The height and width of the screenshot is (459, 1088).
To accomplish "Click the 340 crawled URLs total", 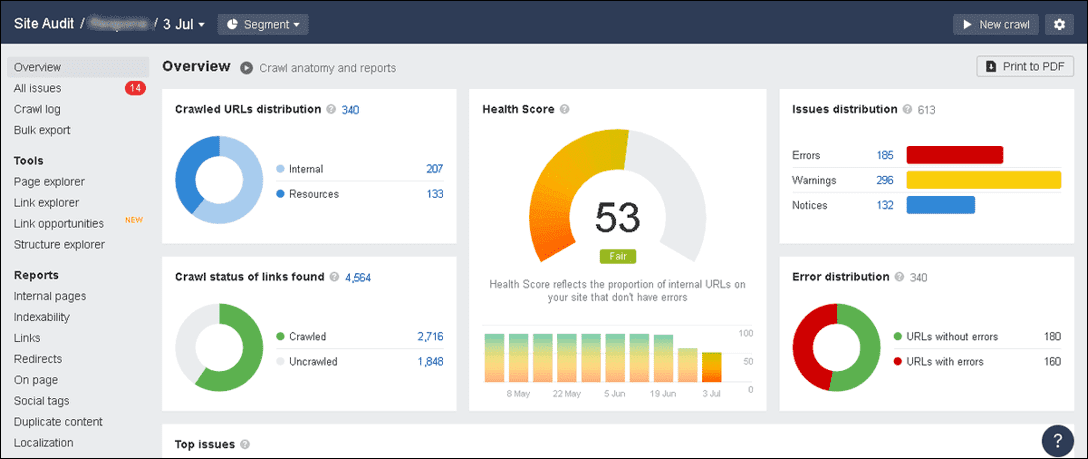I will [350, 110].
